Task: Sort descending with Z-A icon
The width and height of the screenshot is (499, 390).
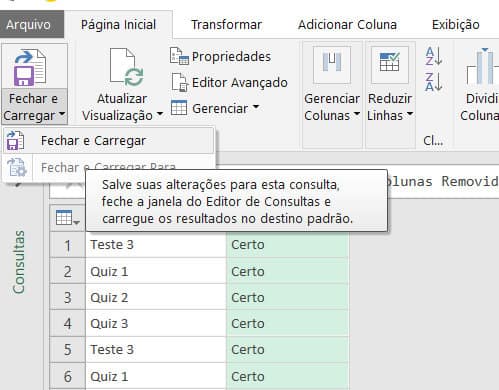Action: click(434, 82)
